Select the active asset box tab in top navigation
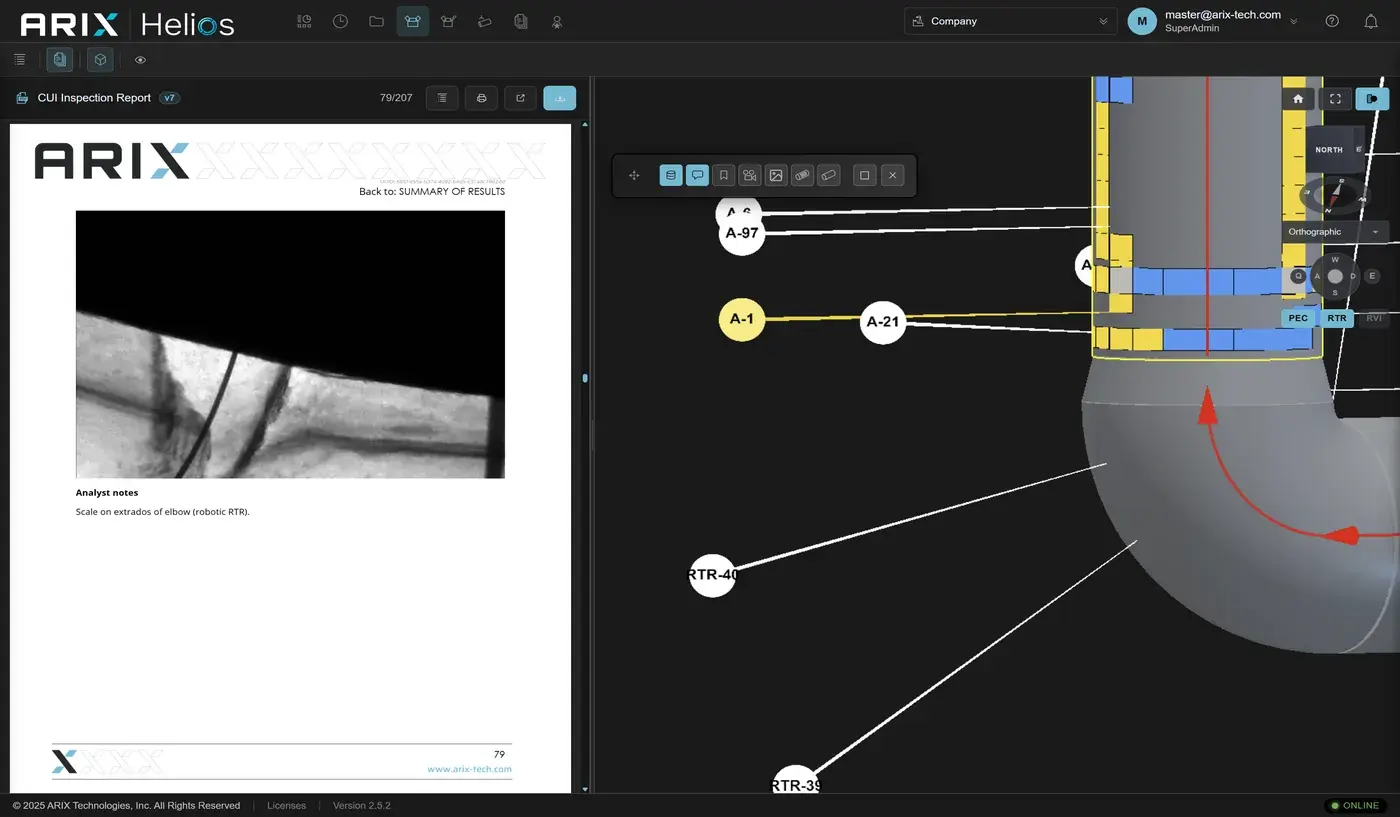The image size is (1400, 817). coord(413,21)
